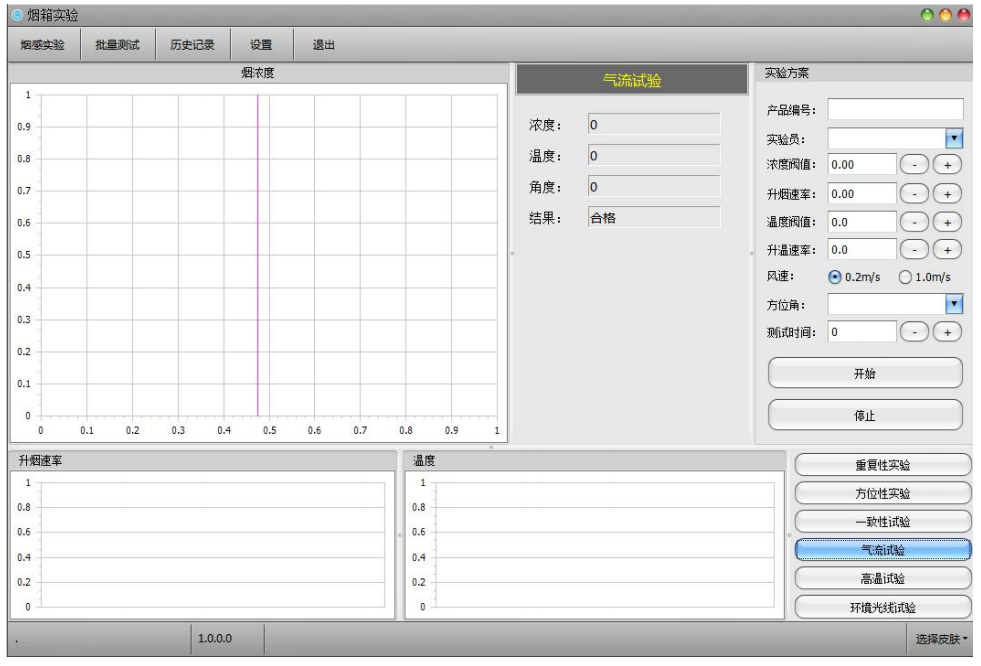
Task: Click the green window control button
Action: (928, 15)
